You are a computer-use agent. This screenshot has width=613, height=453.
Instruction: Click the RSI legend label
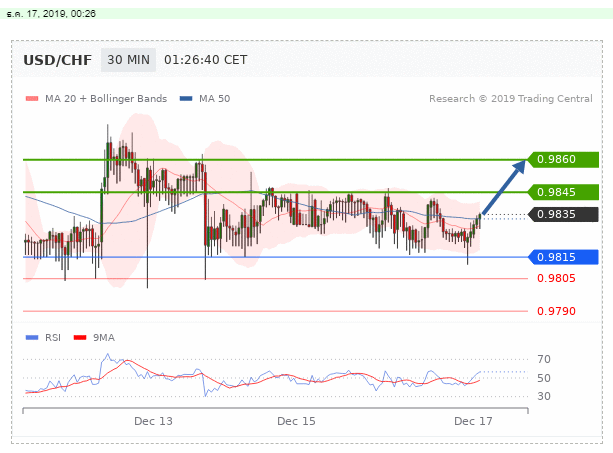click(x=53, y=338)
